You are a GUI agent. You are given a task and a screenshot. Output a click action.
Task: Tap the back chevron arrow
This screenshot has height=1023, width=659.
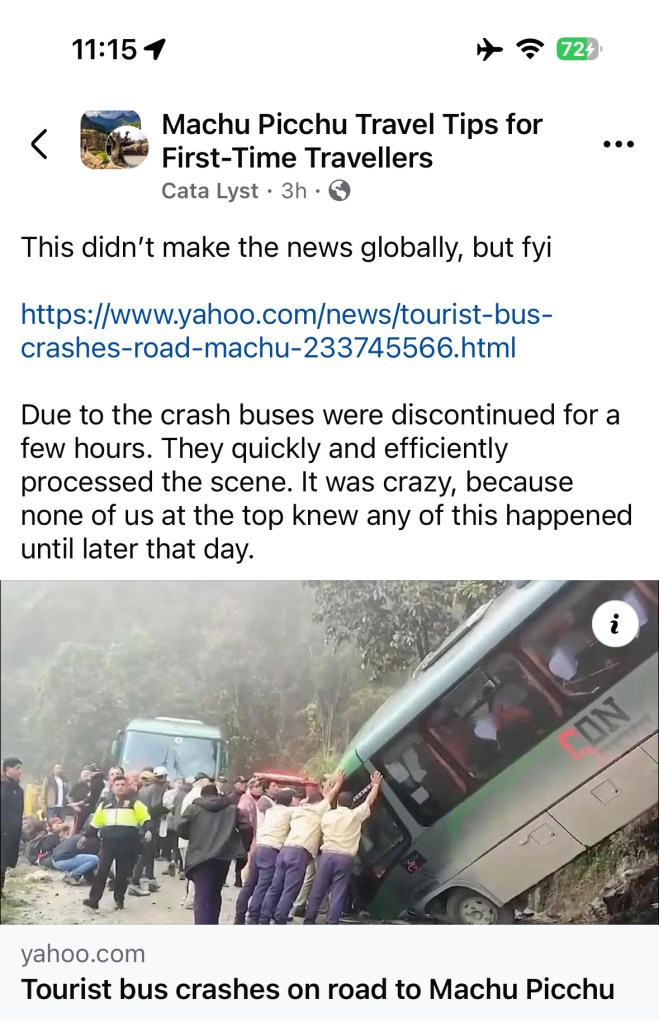pyautogui.click(x=39, y=144)
